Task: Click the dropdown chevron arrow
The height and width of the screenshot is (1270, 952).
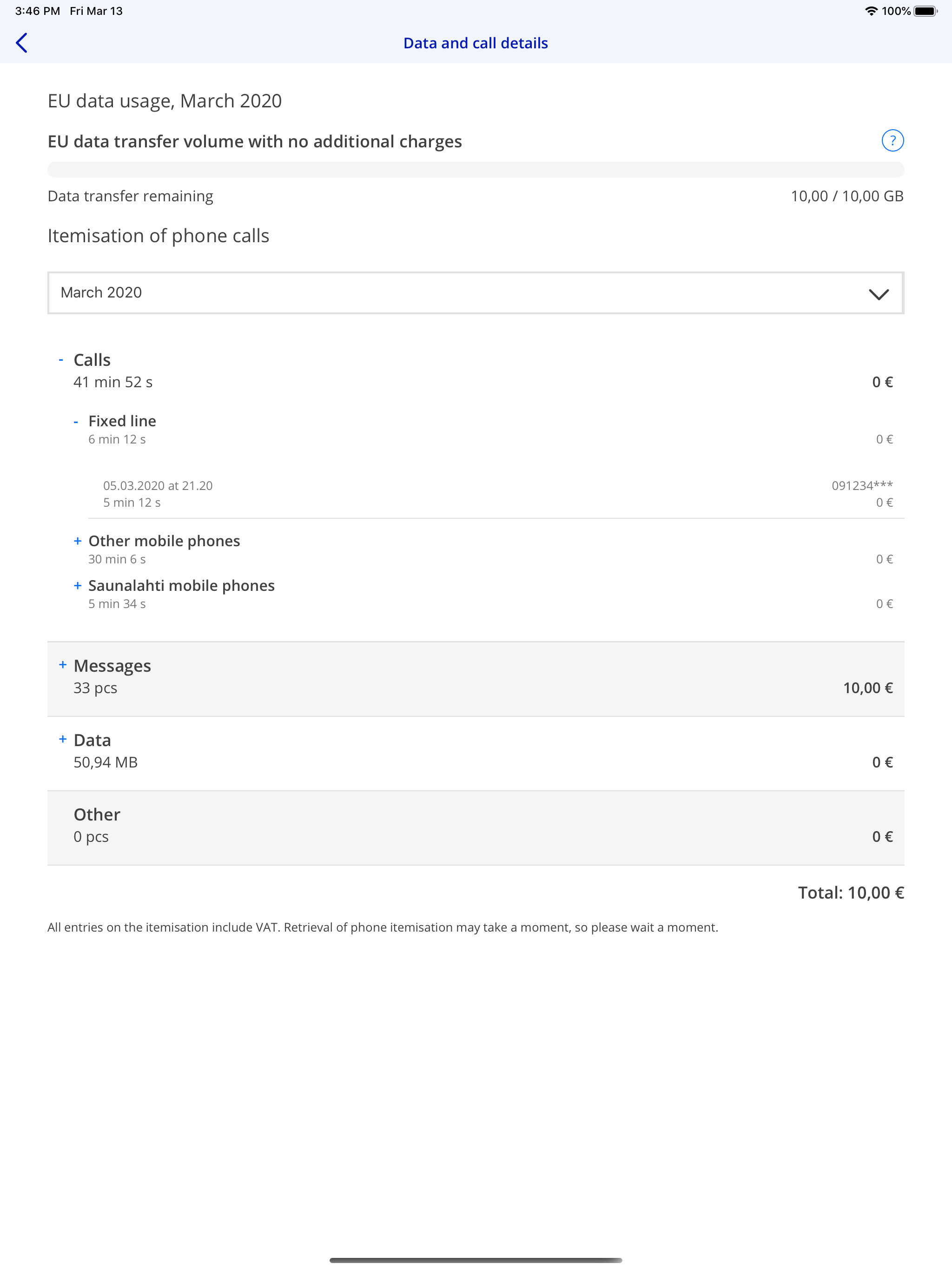Action: pos(879,294)
